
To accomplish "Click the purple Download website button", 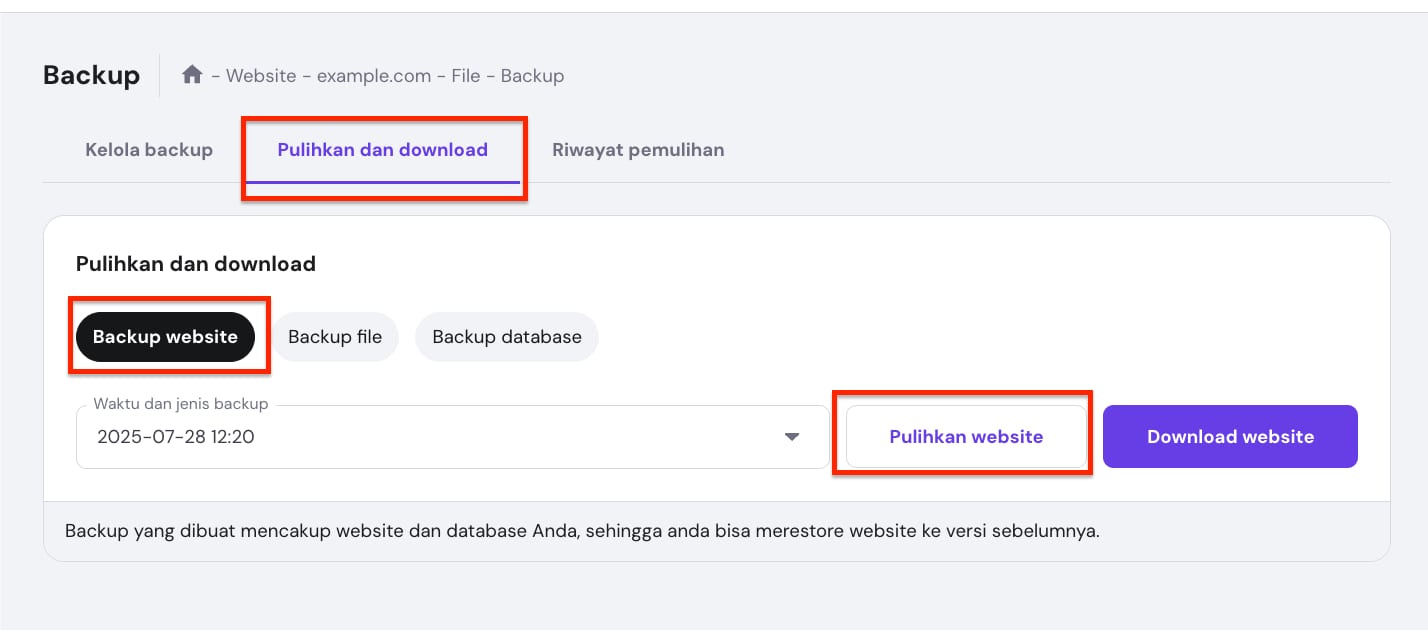I will (1230, 437).
